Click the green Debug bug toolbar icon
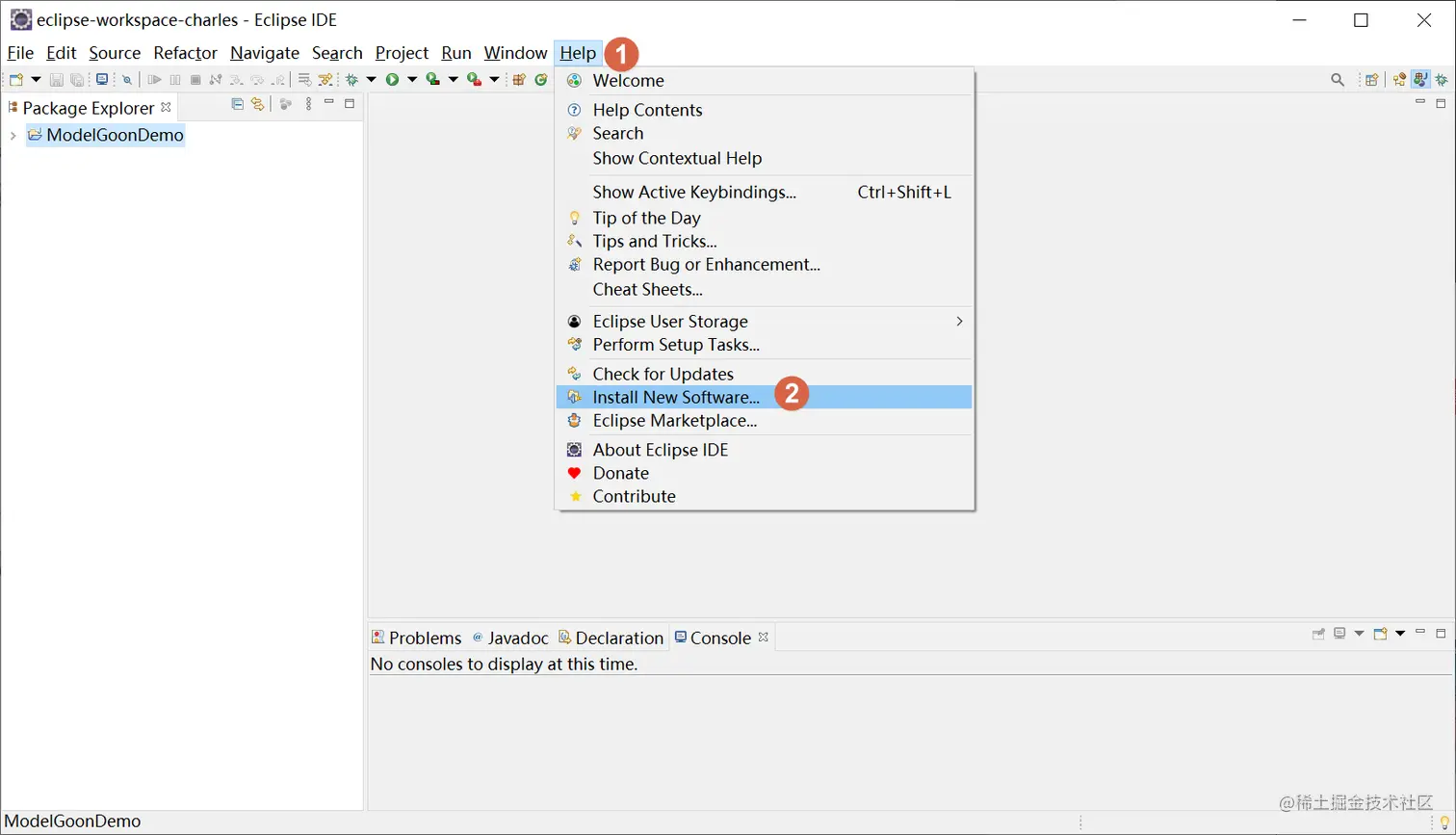This screenshot has width=1456, height=835. pyautogui.click(x=351, y=80)
